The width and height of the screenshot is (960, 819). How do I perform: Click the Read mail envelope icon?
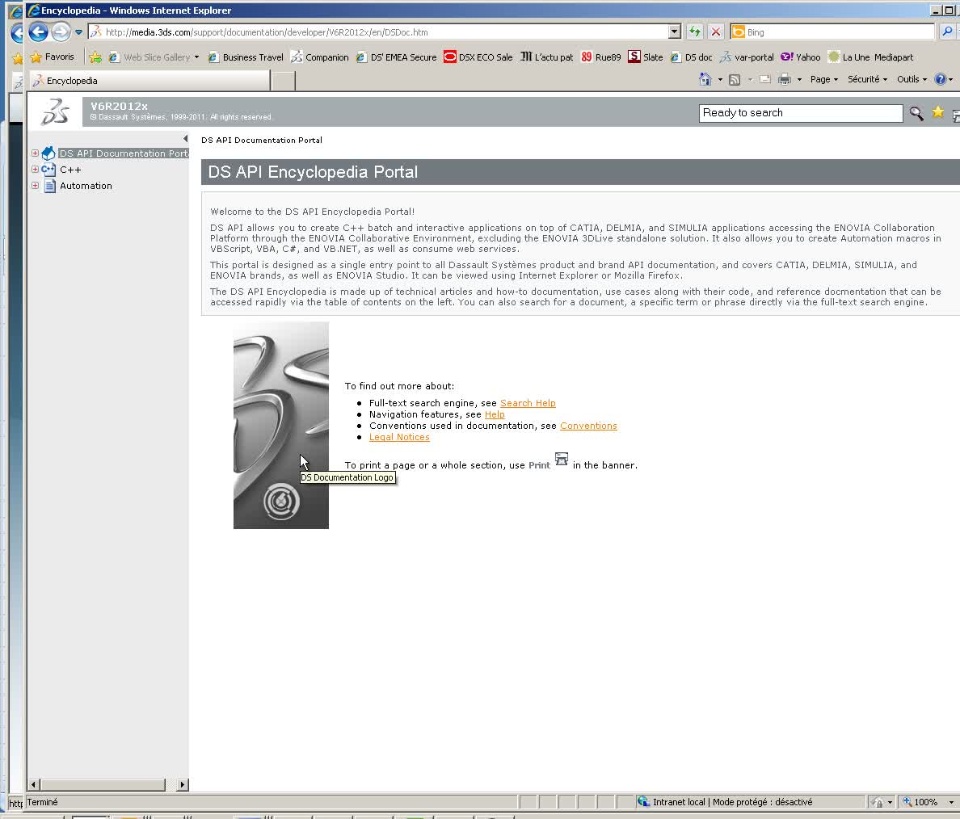[765, 79]
